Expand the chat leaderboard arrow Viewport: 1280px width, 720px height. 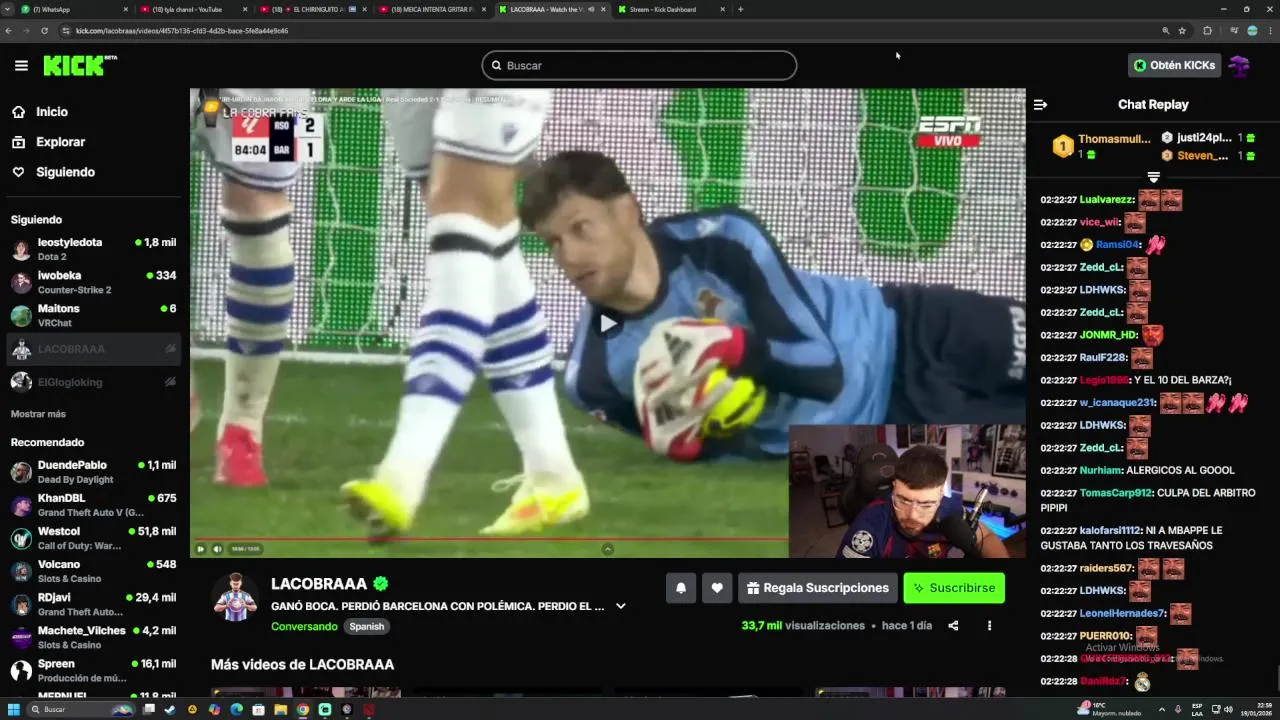coord(1153,177)
